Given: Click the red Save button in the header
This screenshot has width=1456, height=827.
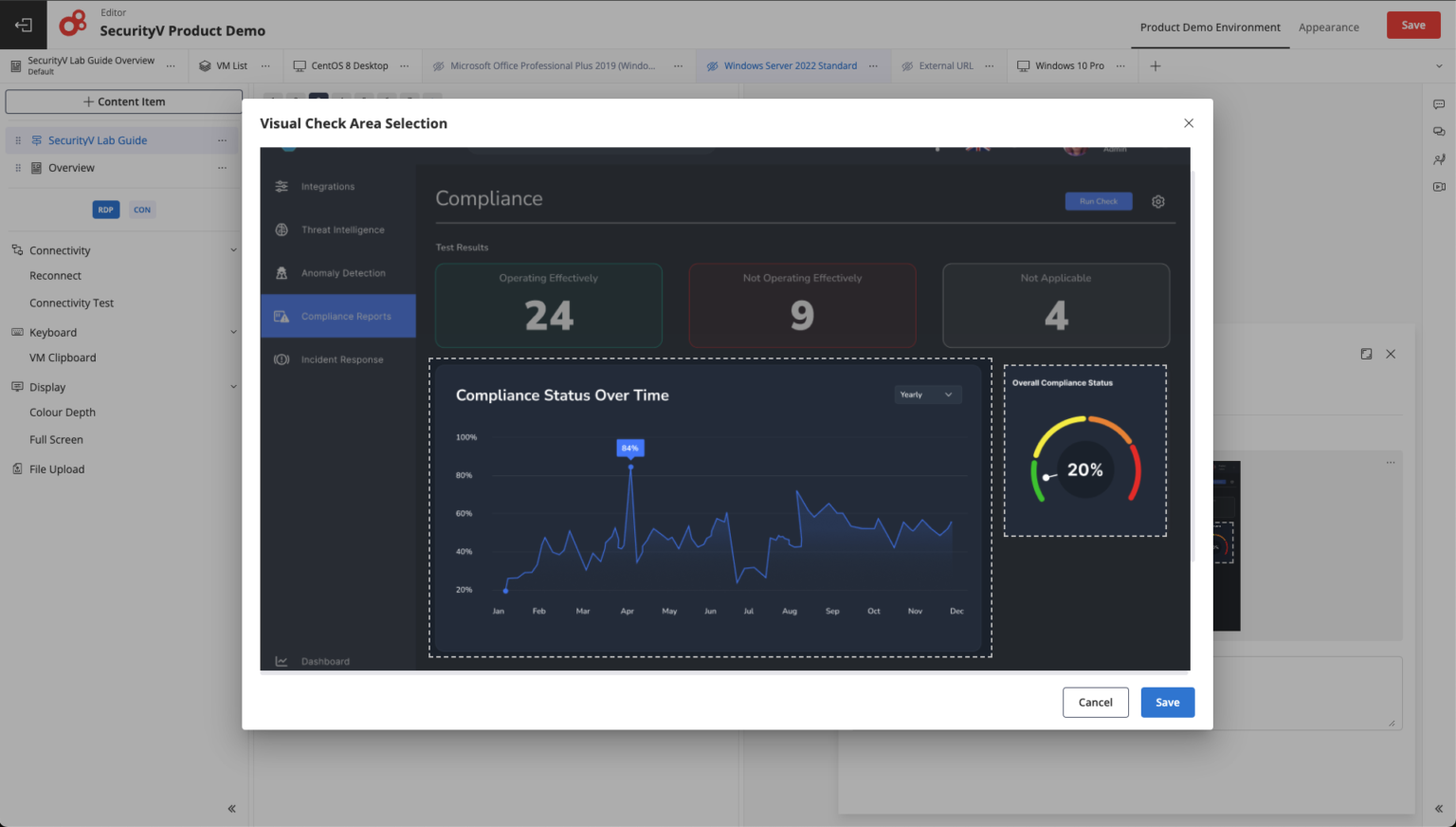Looking at the screenshot, I should pyautogui.click(x=1413, y=26).
